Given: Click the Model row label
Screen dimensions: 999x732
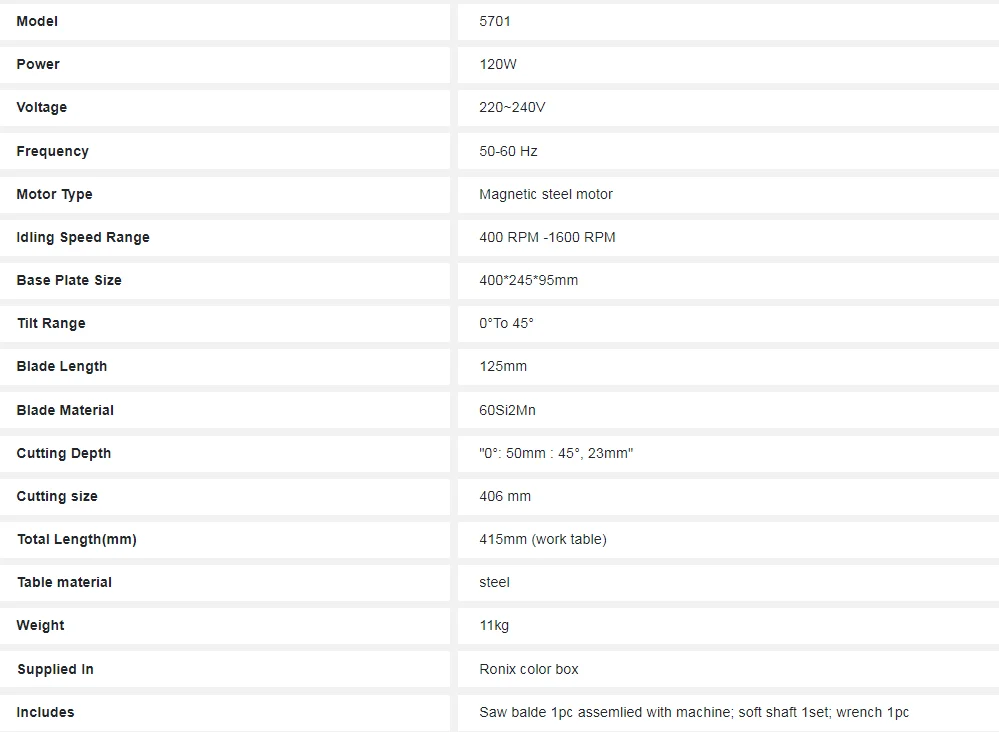Looking at the screenshot, I should coord(37,21).
